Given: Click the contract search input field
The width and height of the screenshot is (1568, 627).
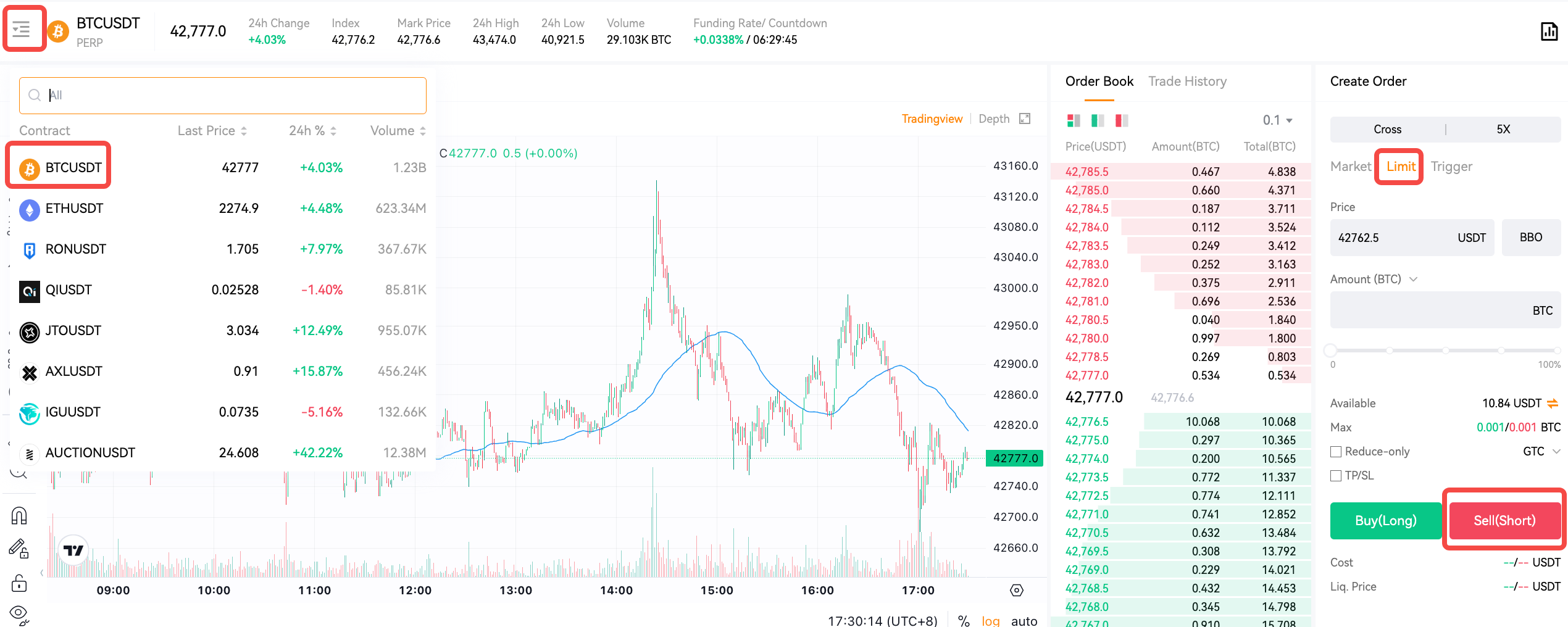Looking at the screenshot, I should 222,96.
